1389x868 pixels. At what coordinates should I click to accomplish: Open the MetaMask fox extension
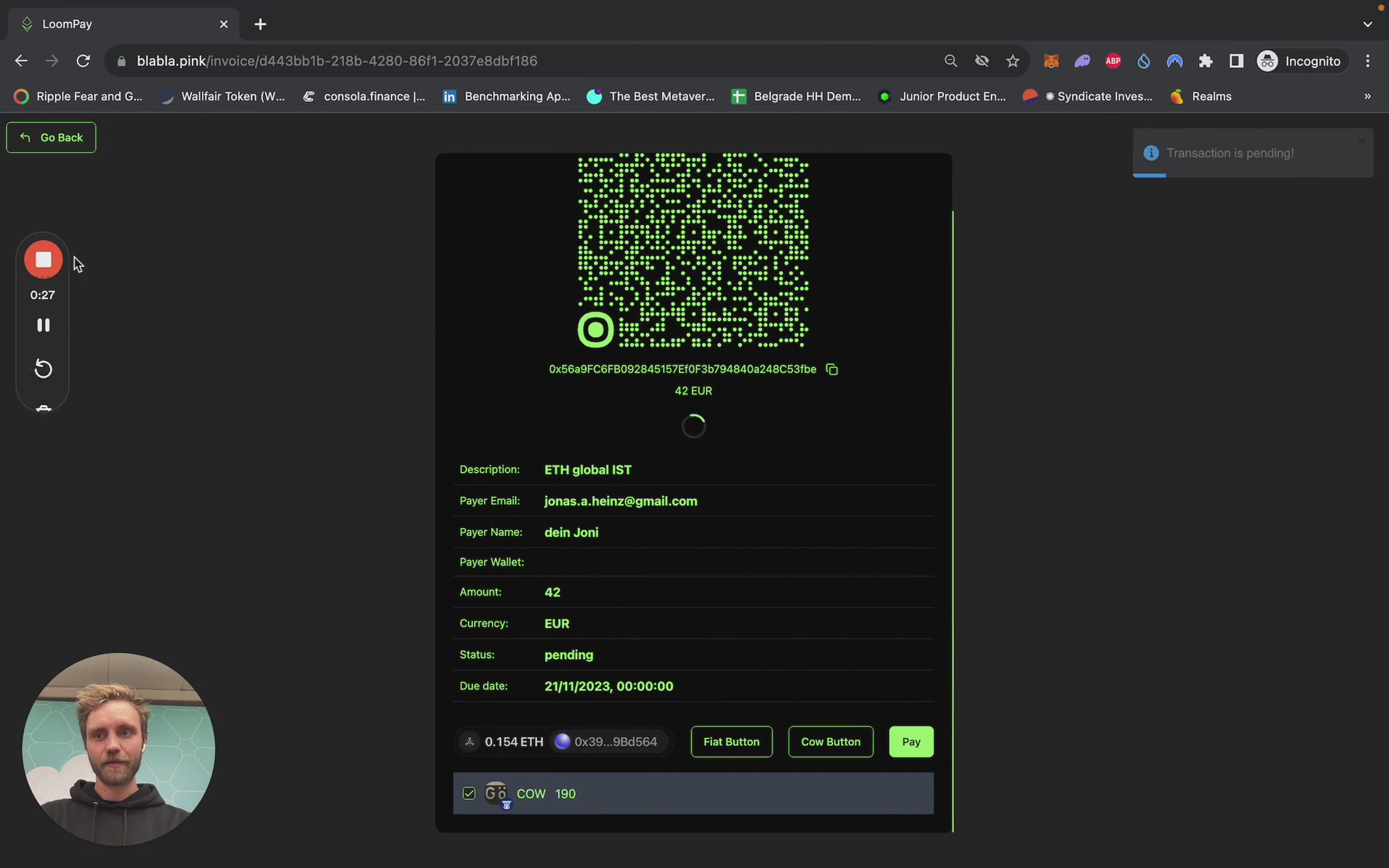point(1051,61)
